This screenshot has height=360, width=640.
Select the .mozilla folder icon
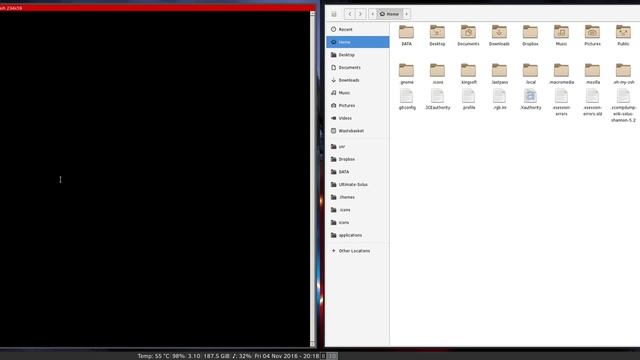(592, 70)
